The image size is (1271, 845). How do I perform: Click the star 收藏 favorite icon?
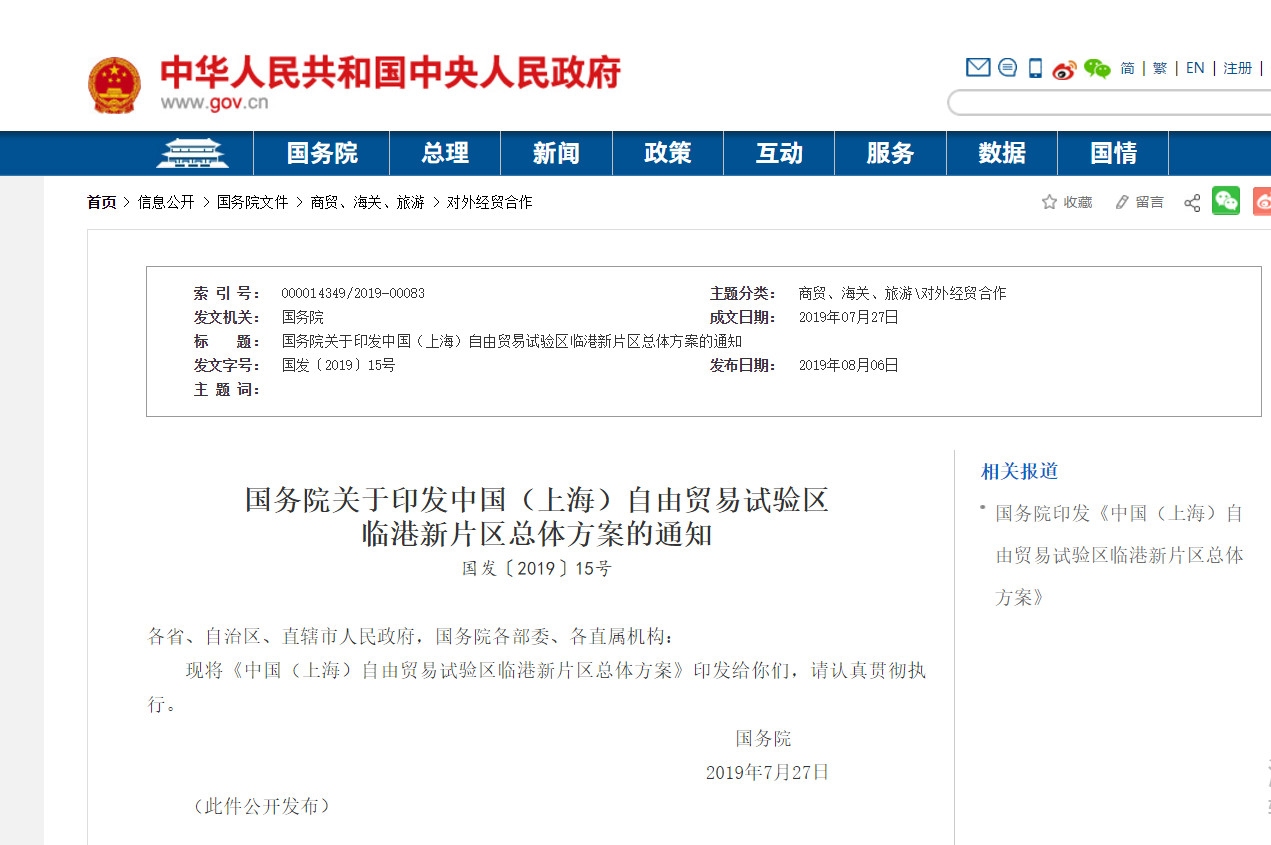1049,202
